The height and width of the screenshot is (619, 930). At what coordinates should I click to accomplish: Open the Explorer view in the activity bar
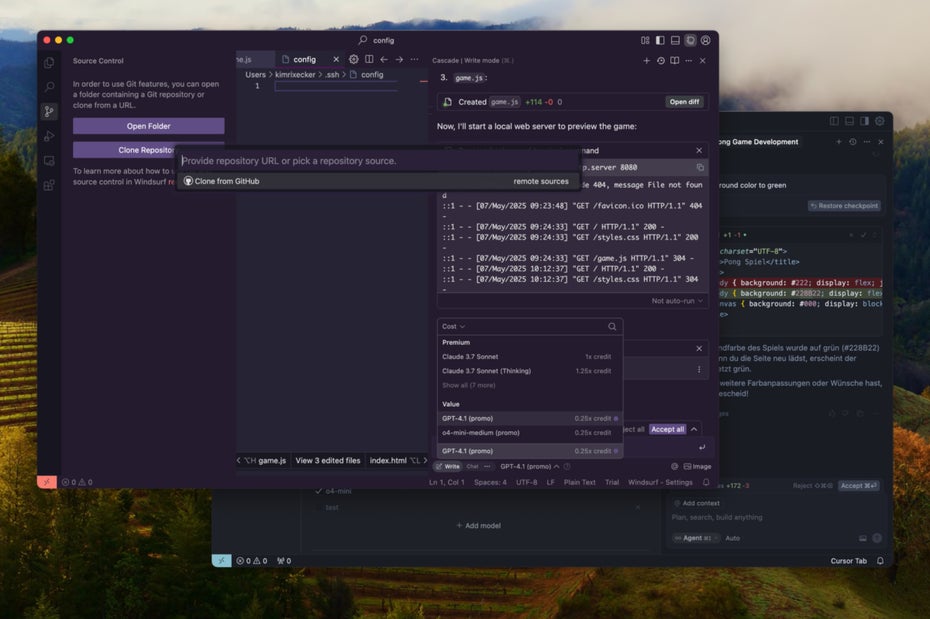(49, 62)
